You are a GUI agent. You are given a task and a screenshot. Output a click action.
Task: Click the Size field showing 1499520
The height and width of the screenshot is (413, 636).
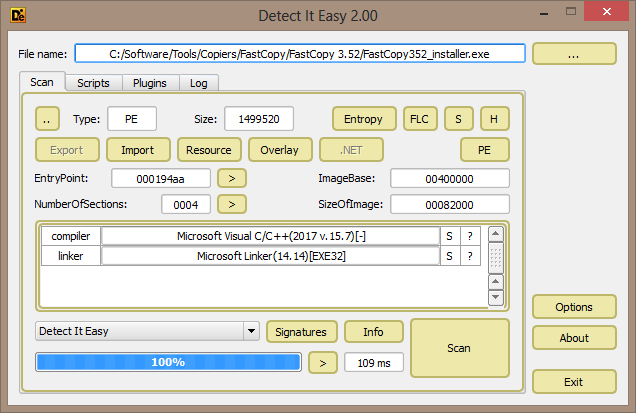point(259,119)
